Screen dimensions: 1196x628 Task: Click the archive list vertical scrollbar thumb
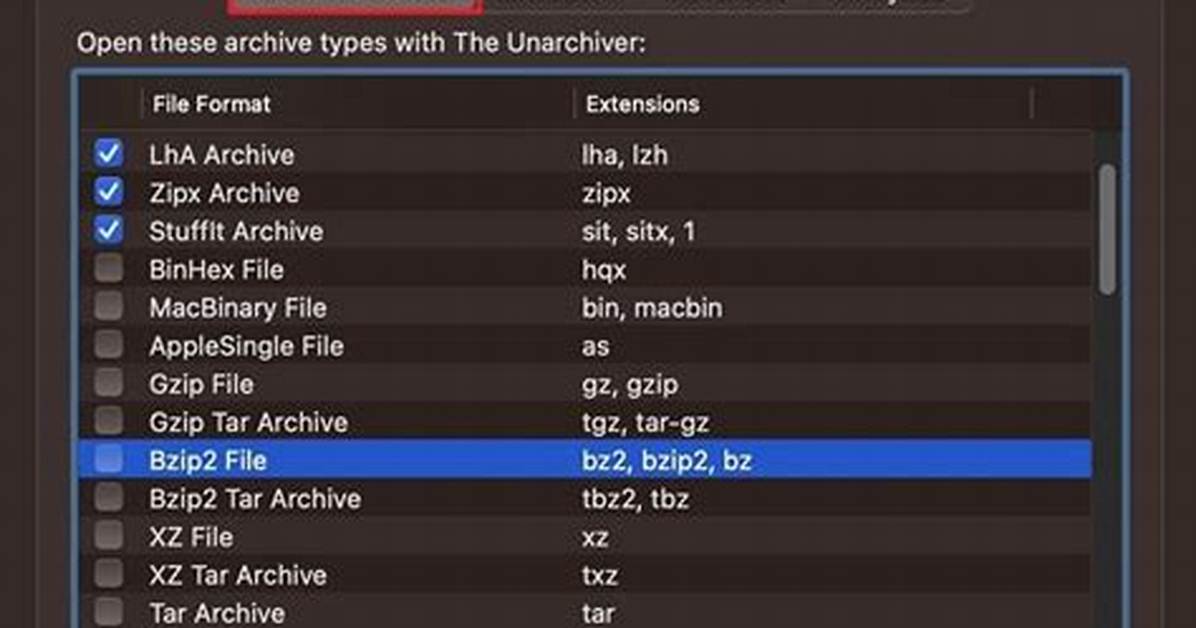(x=1107, y=229)
